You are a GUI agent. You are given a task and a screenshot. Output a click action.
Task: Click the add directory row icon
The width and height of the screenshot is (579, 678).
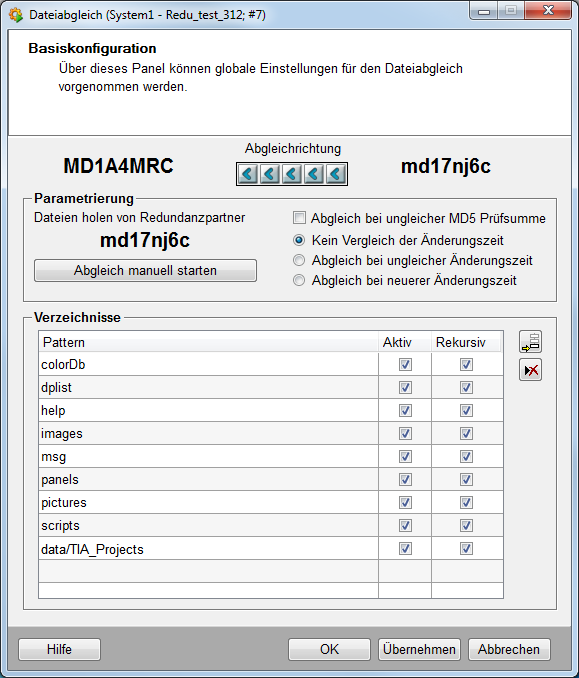(x=530, y=342)
